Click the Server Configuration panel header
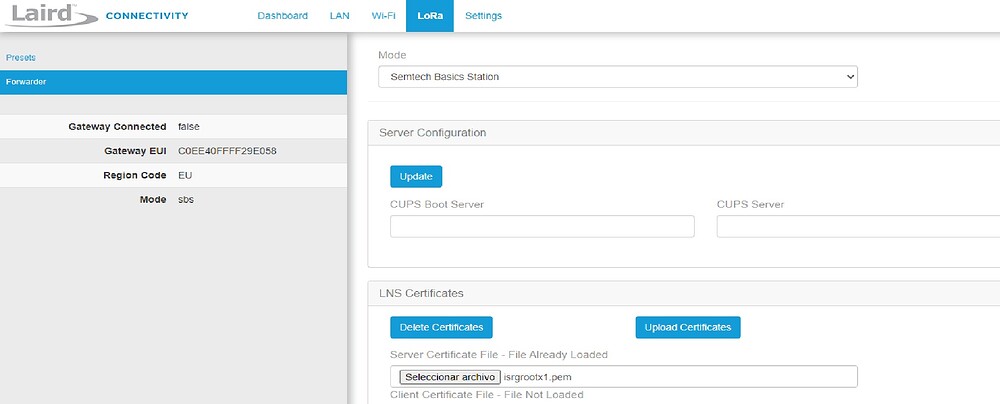 coord(433,132)
